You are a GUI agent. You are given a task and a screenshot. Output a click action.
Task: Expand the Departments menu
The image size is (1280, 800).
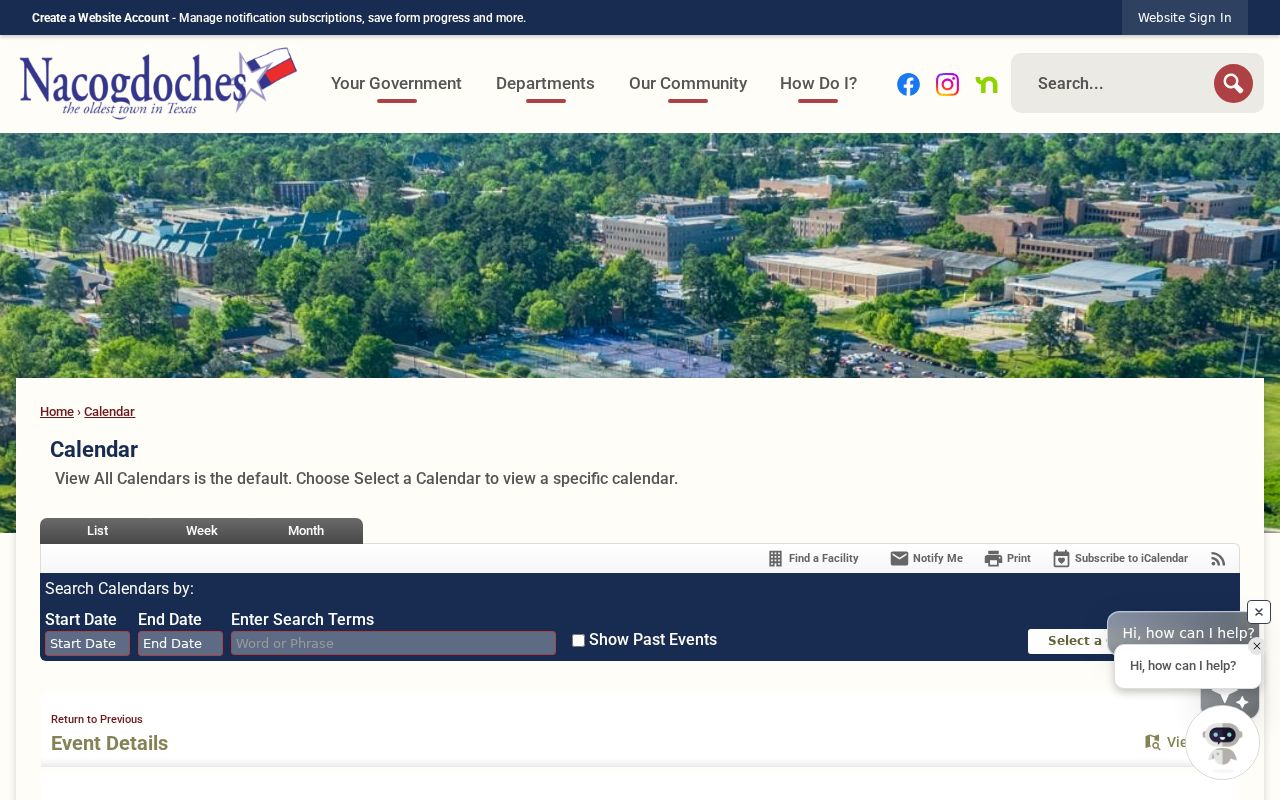tap(545, 84)
